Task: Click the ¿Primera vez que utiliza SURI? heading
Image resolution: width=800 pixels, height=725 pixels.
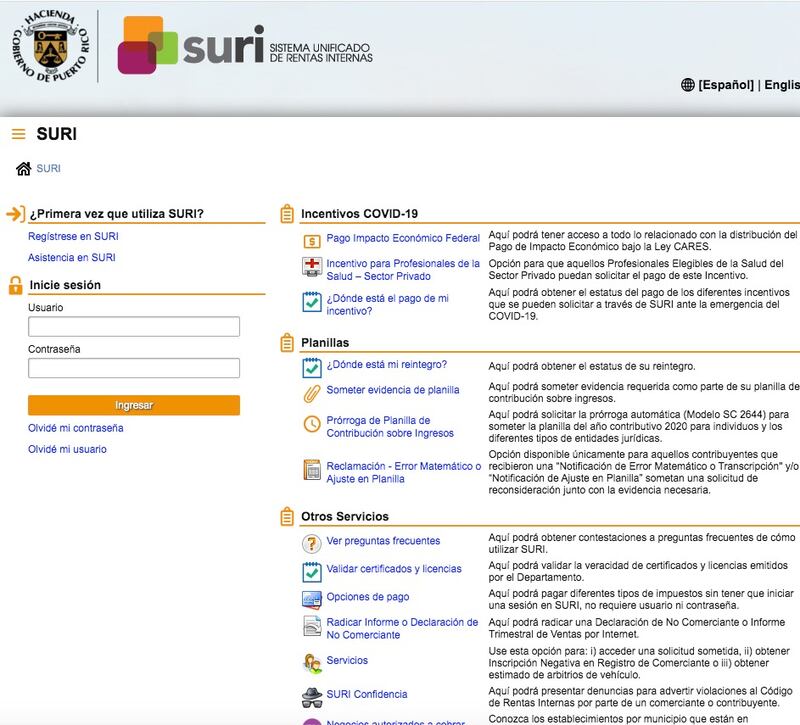Action: (116, 214)
